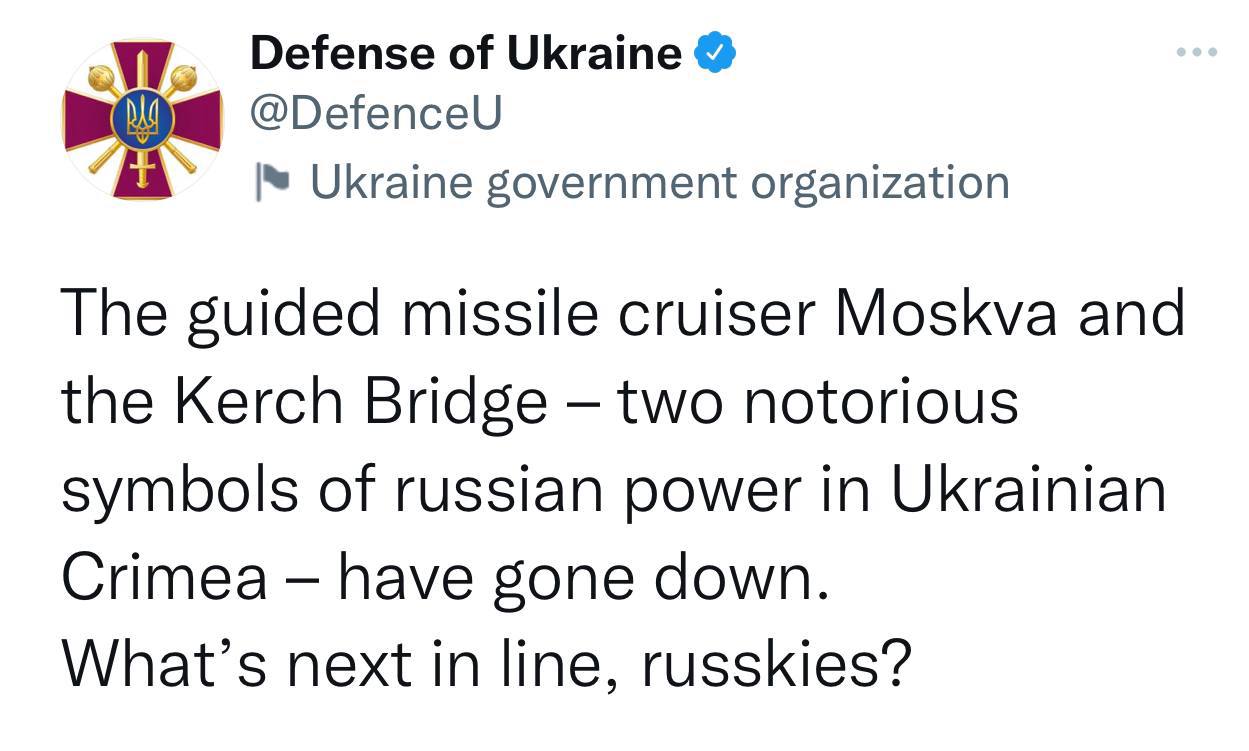
Task: Click the trident emblem at the avatar center
Action: (143, 120)
